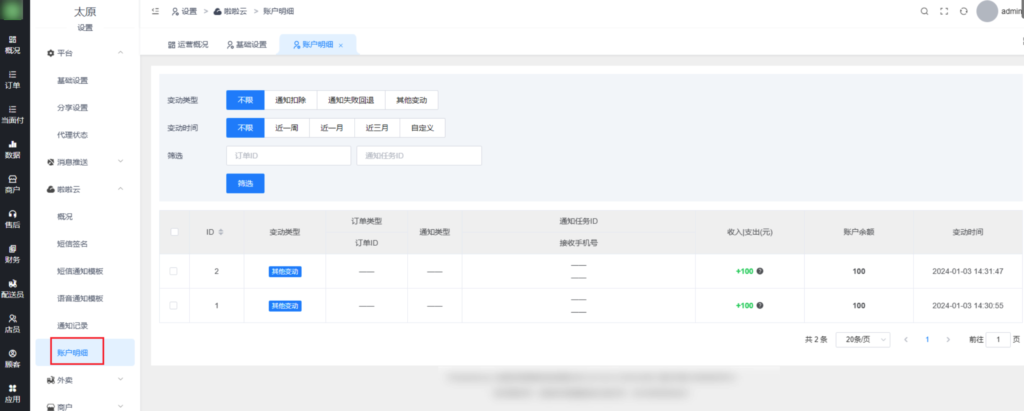Screen dimensions: 1024x411
Task: Select 自定义 custom time range filter
Action: [x=422, y=128]
